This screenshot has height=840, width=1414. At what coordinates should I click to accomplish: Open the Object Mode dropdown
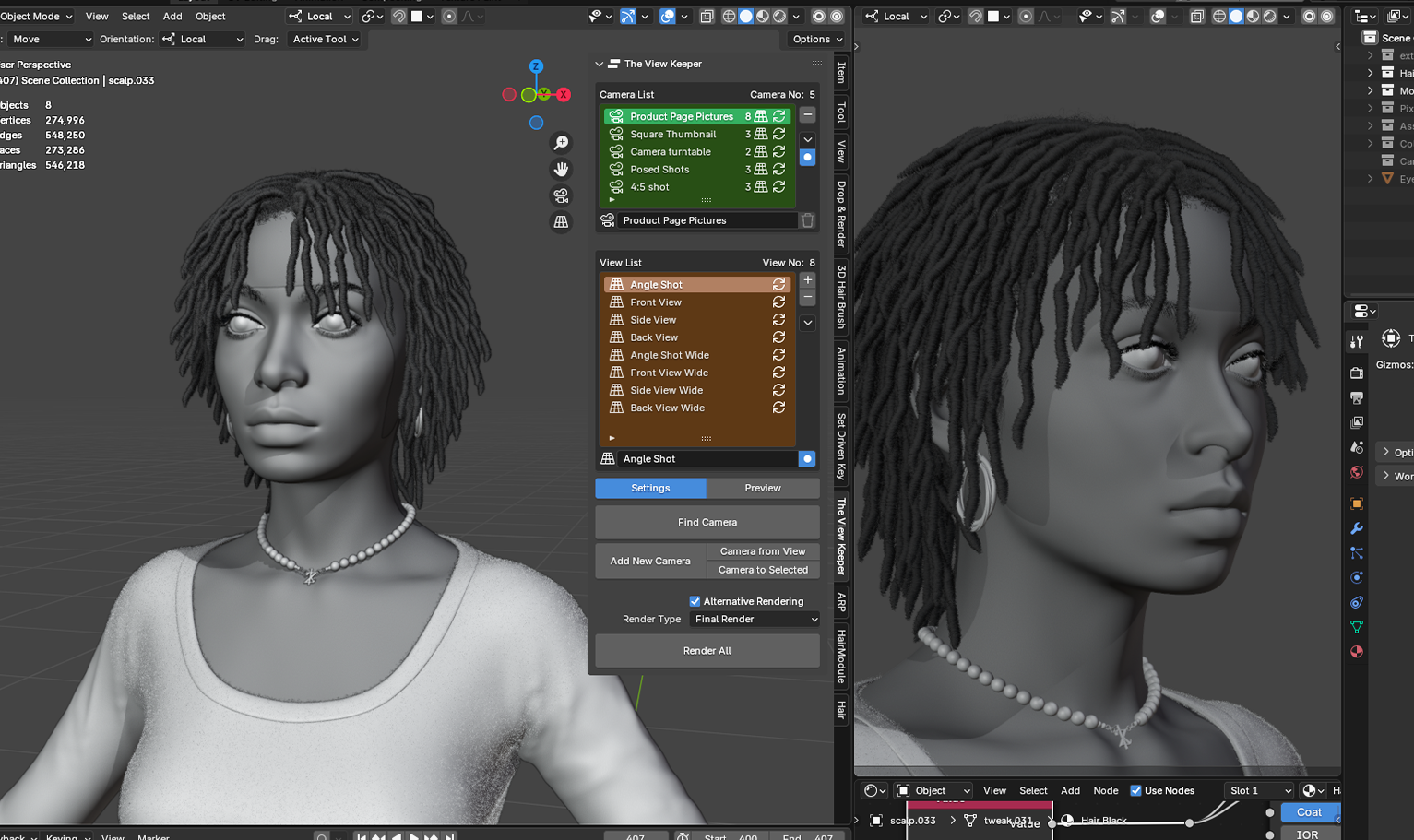[x=37, y=16]
